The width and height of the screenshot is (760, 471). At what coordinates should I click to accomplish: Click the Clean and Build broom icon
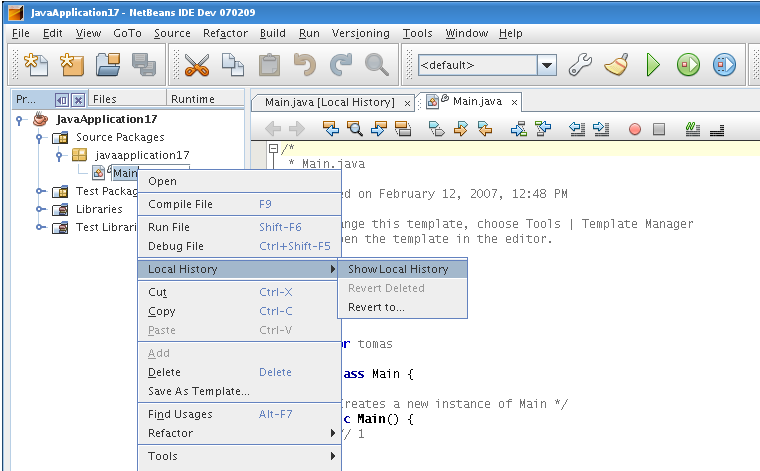click(x=617, y=64)
